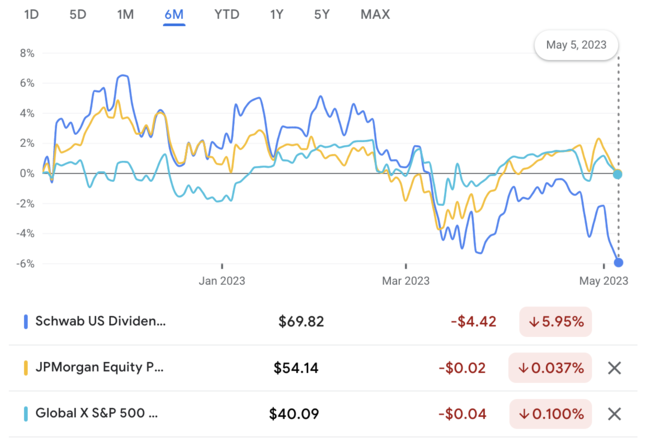Click the yellow JPMorgan color indicator bar
The image size is (650, 444).
pos(26,368)
